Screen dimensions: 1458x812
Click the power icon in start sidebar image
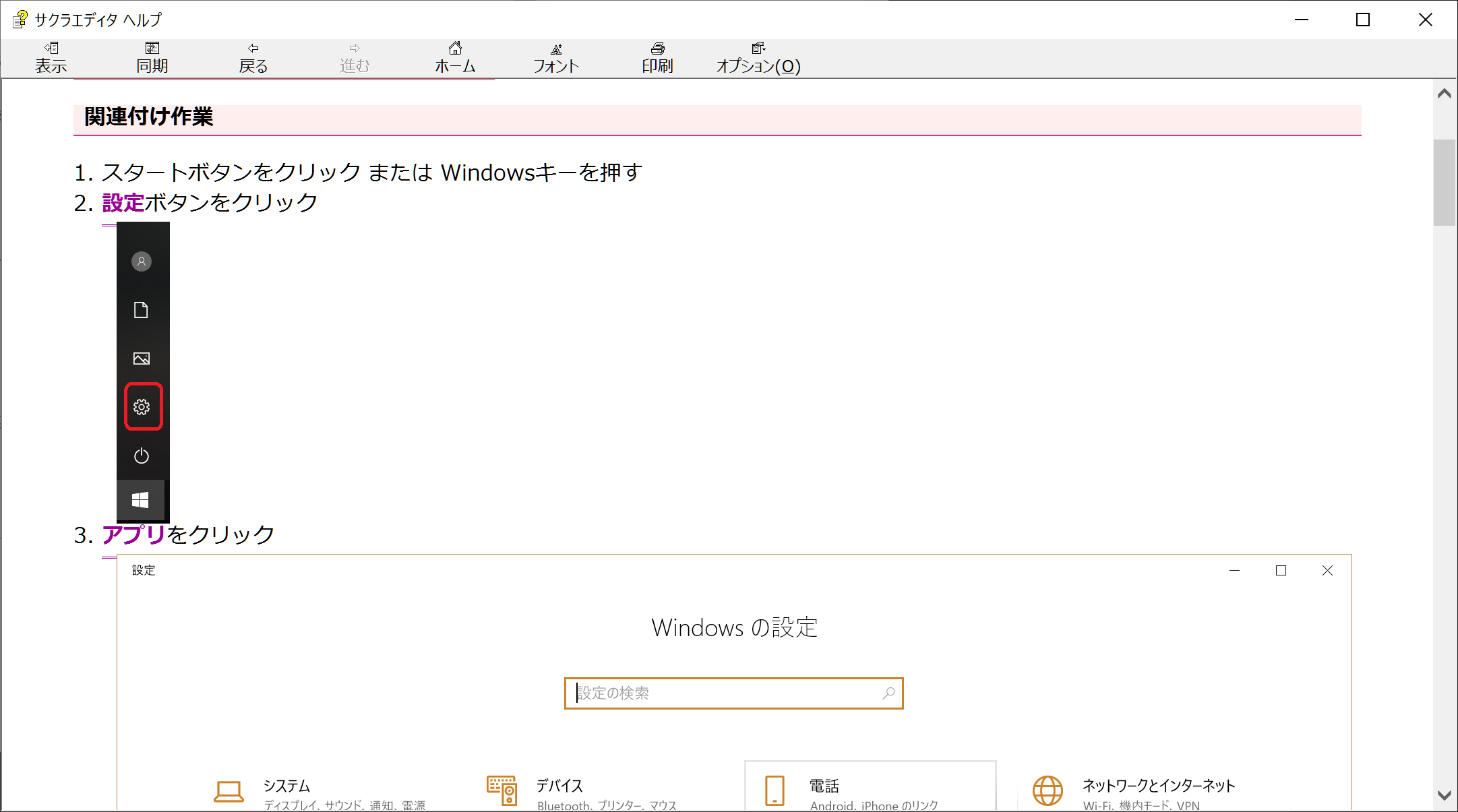[x=142, y=456]
